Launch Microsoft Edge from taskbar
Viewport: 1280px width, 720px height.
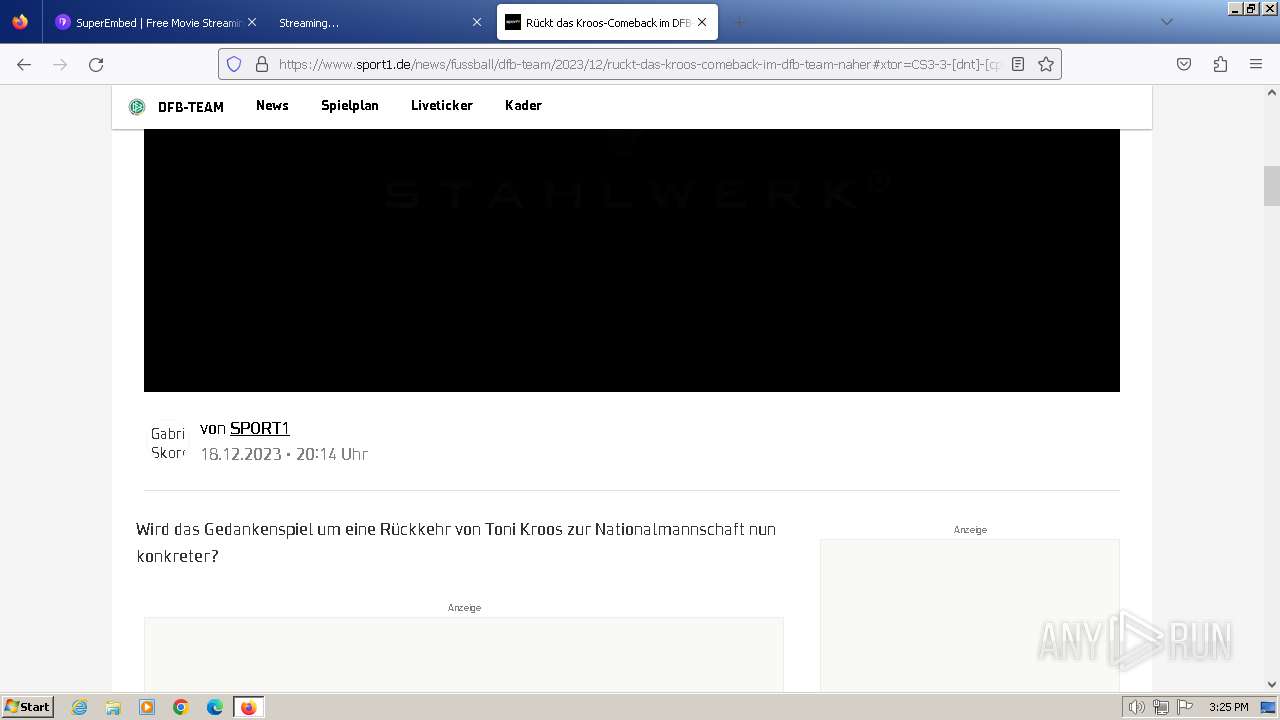(215, 707)
